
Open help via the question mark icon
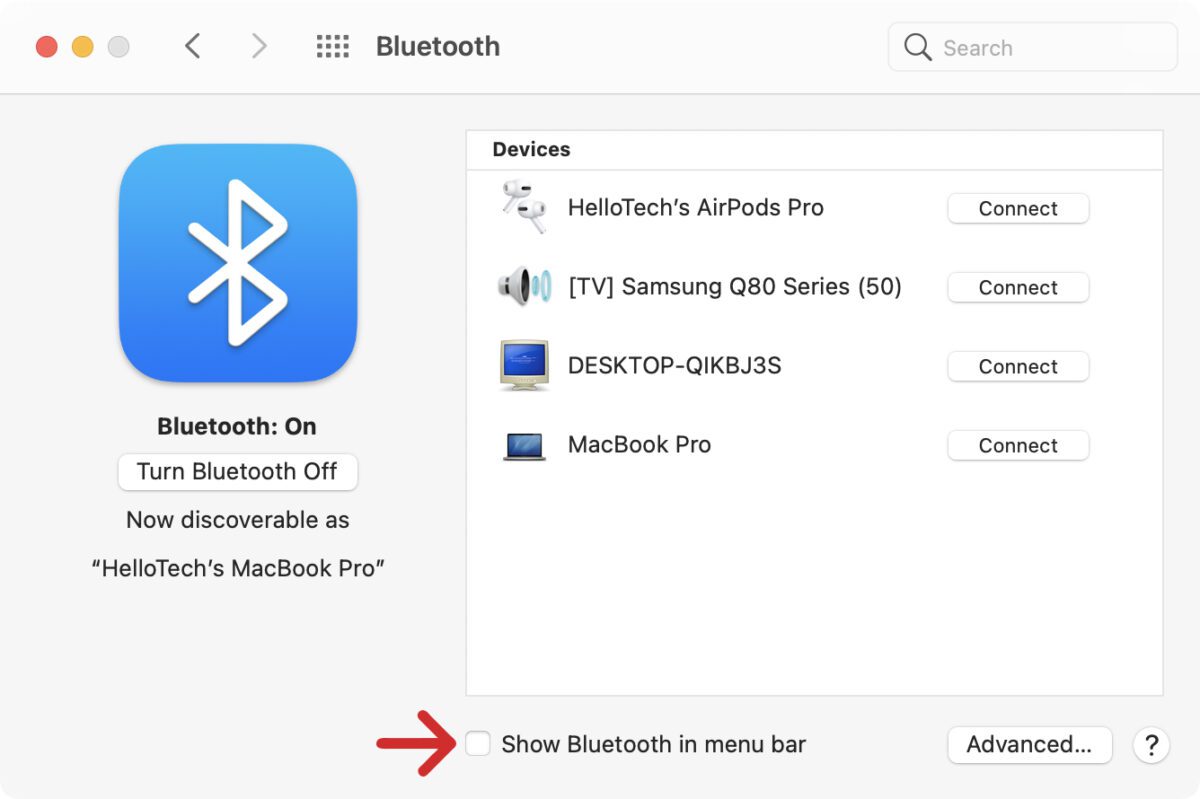tap(1150, 745)
